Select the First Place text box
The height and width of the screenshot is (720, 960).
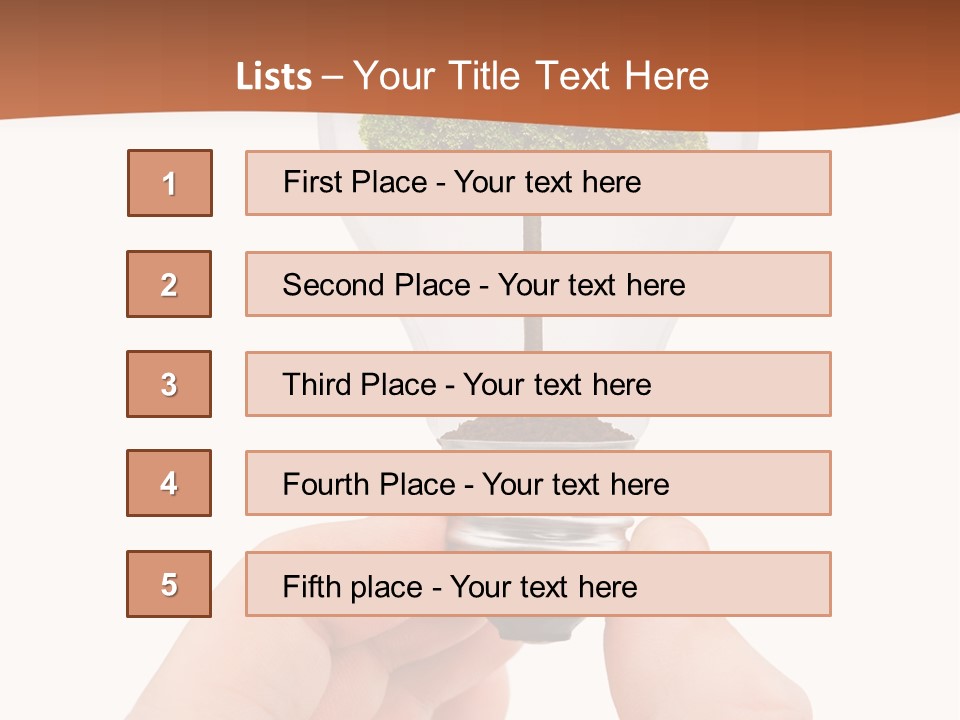[538, 183]
